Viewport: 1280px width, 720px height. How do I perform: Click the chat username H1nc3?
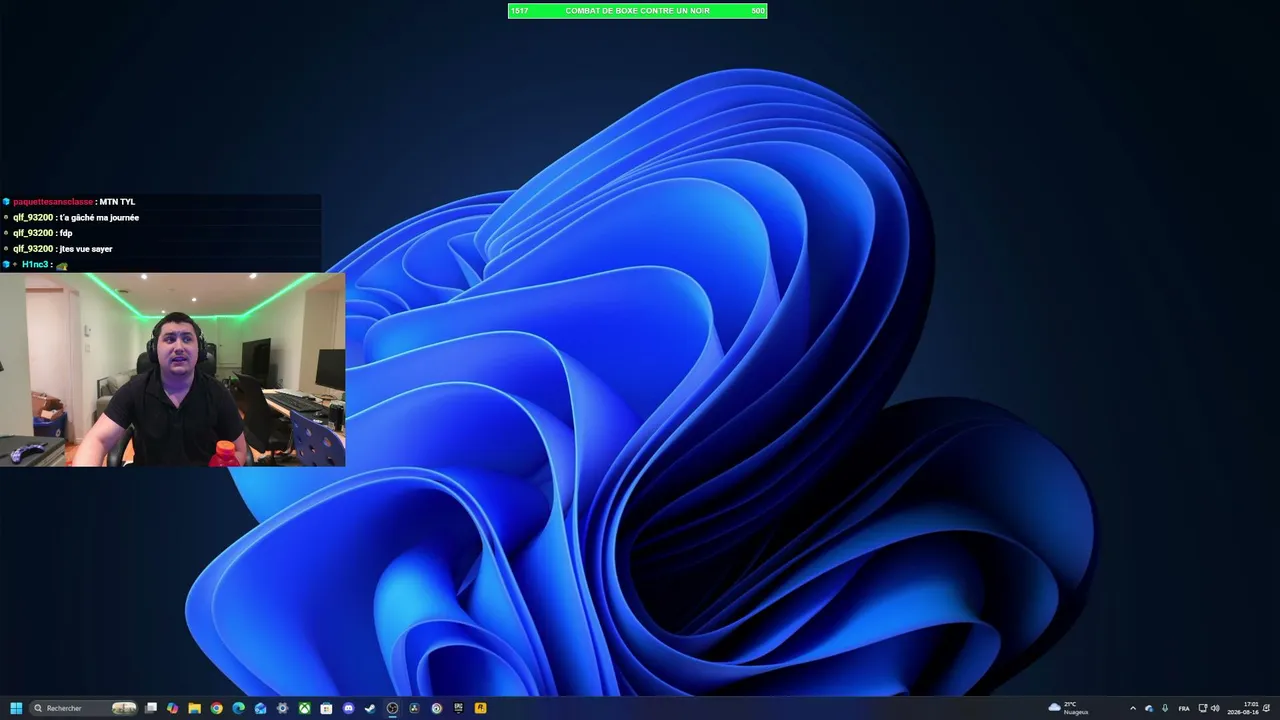pos(35,265)
